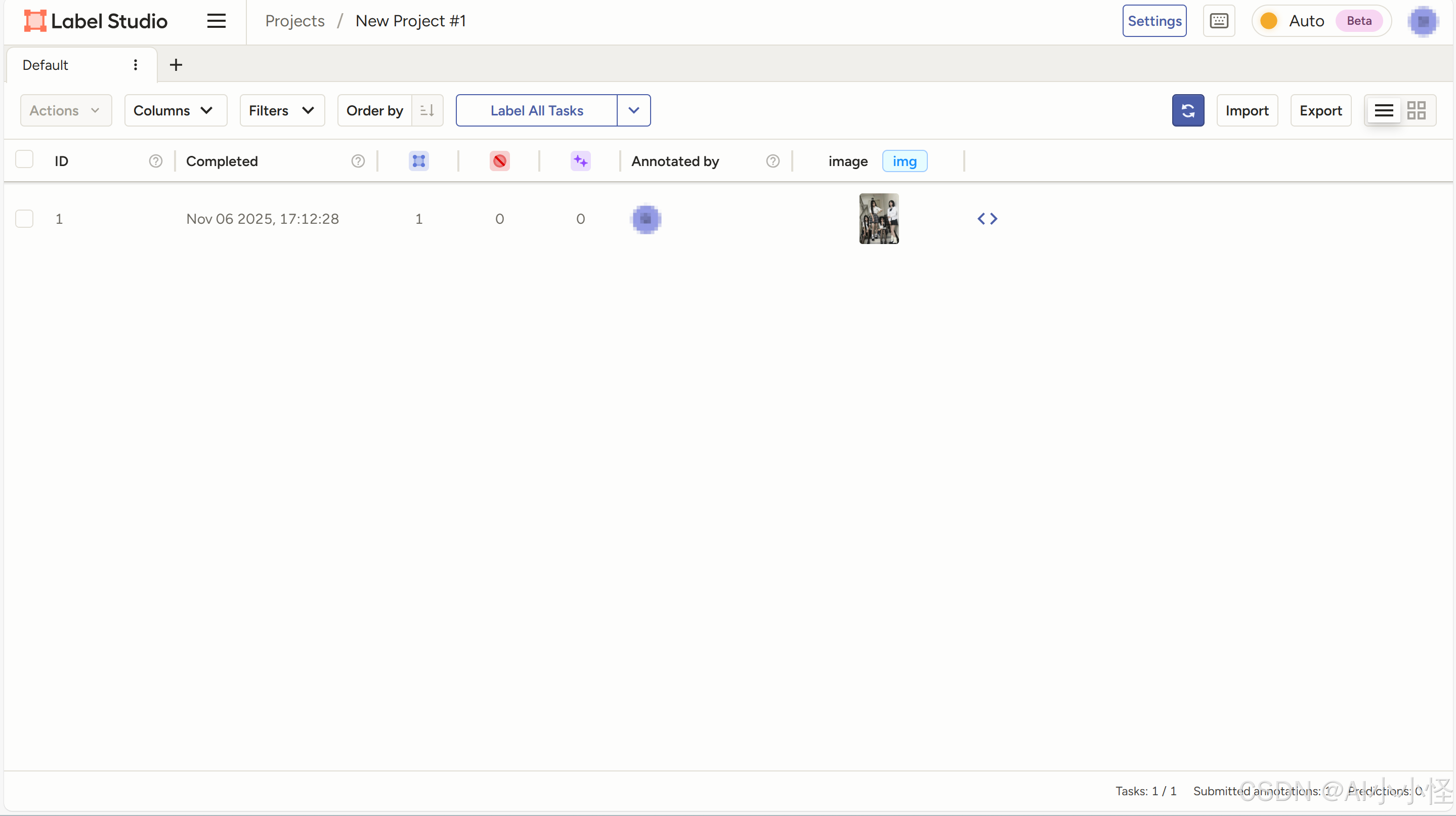Open the task image thumbnail
This screenshot has width=1456, height=816.
(878, 219)
